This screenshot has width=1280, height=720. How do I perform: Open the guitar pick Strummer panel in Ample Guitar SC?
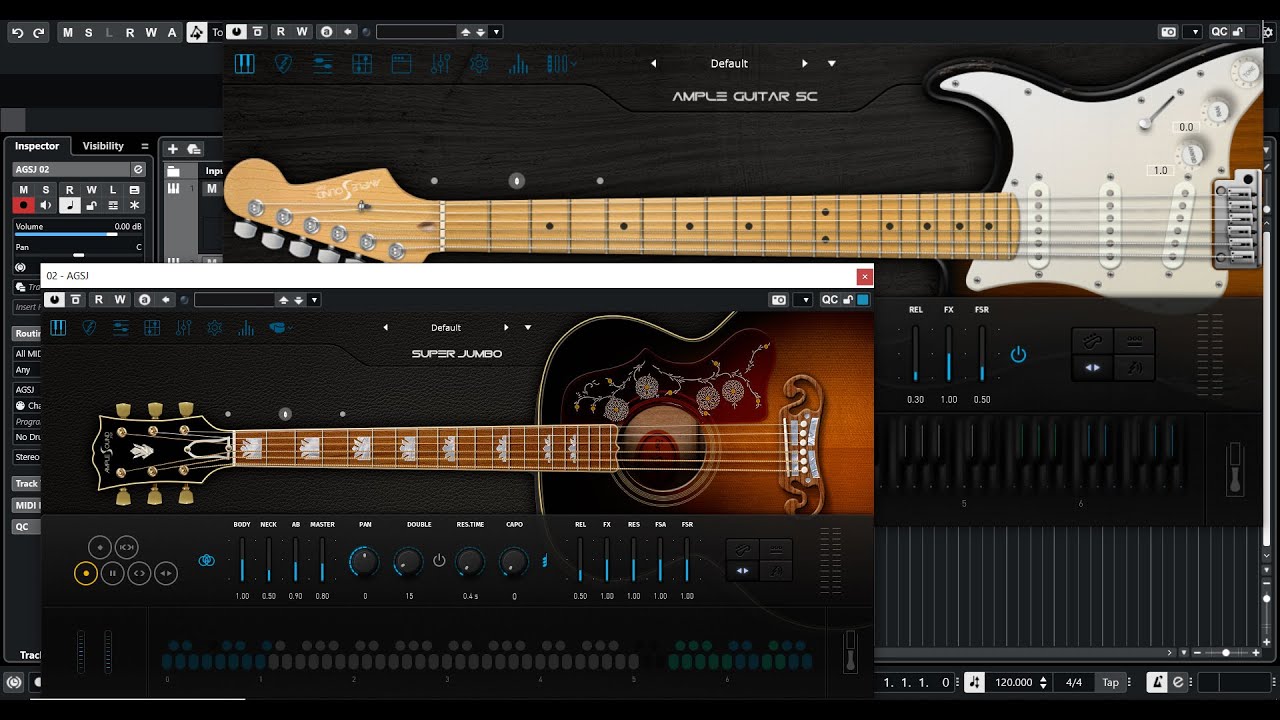[x=284, y=64]
